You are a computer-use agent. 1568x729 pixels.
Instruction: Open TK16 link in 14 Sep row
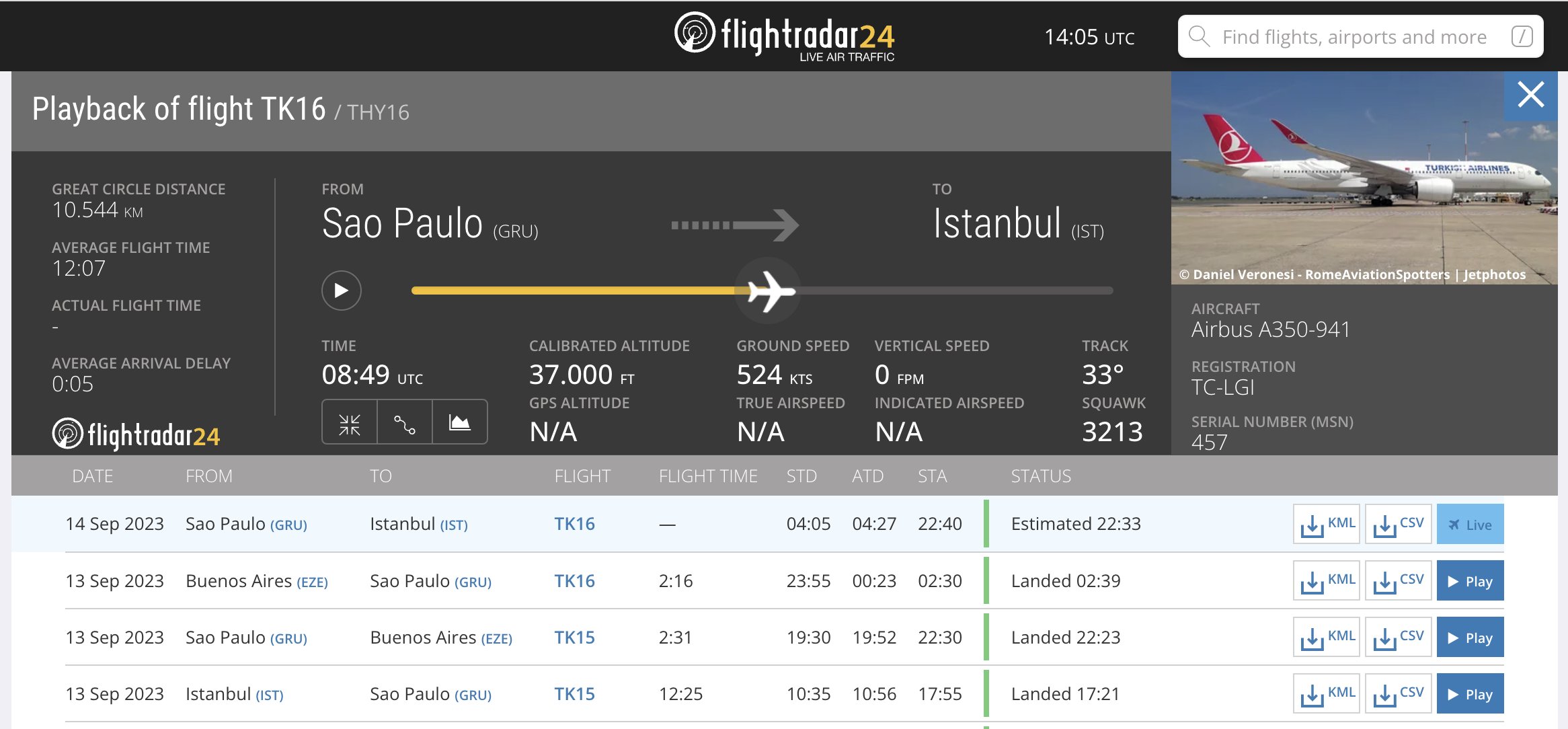pos(574,524)
